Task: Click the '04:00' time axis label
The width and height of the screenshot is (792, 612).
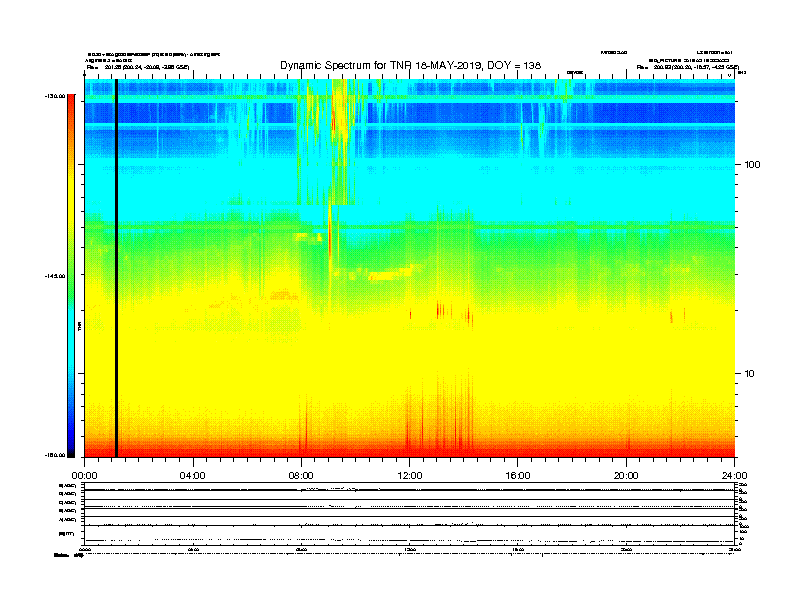Action: click(x=193, y=476)
